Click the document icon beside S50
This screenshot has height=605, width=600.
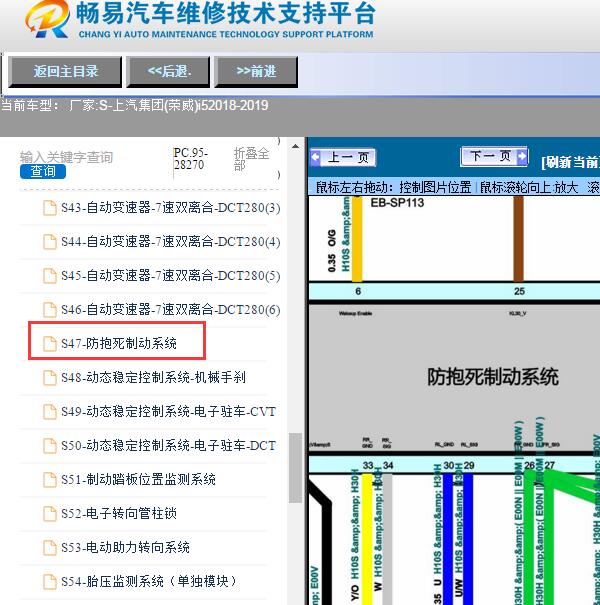(x=49, y=446)
